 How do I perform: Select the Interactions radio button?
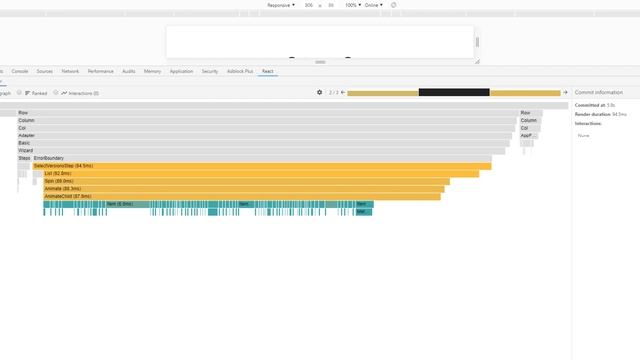[x=56, y=93]
